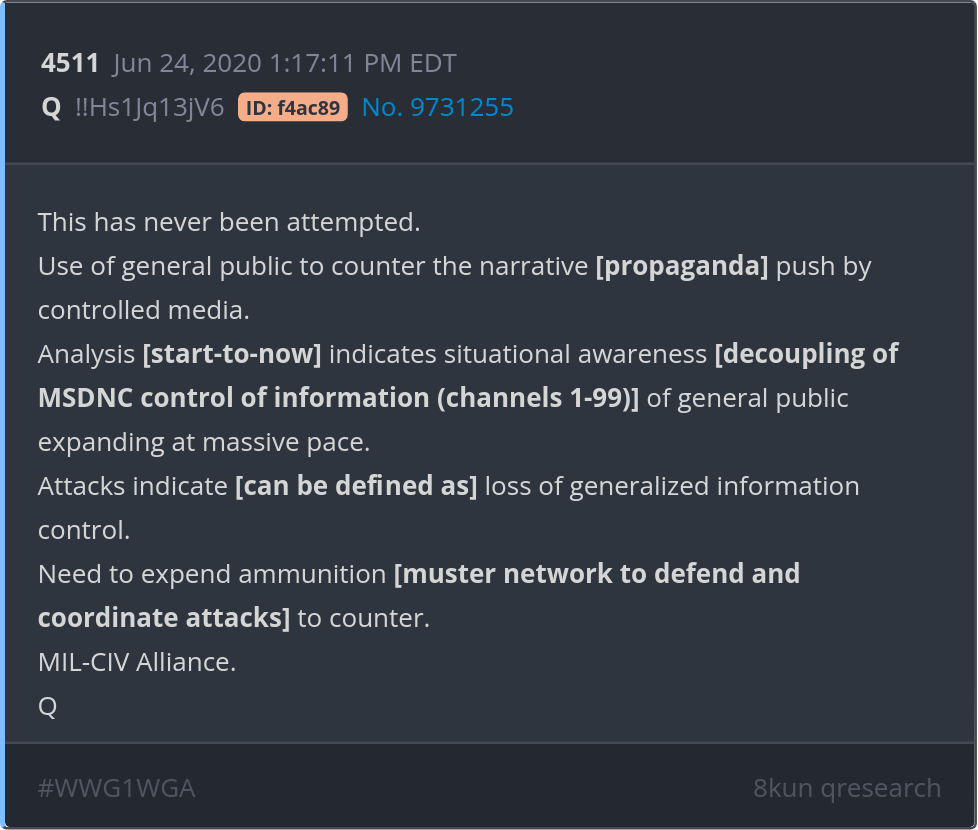This screenshot has width=978, height=830.
Task: Click the bold [can be defined as] phrase
Action: click(356, 486)
